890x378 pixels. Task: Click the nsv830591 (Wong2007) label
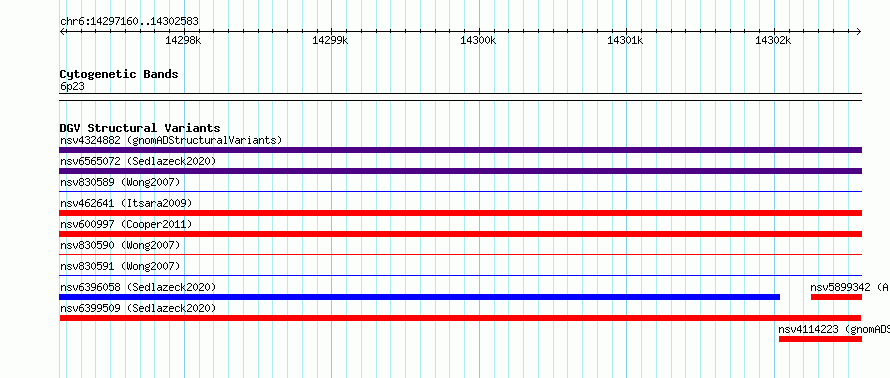coord(120,266)
